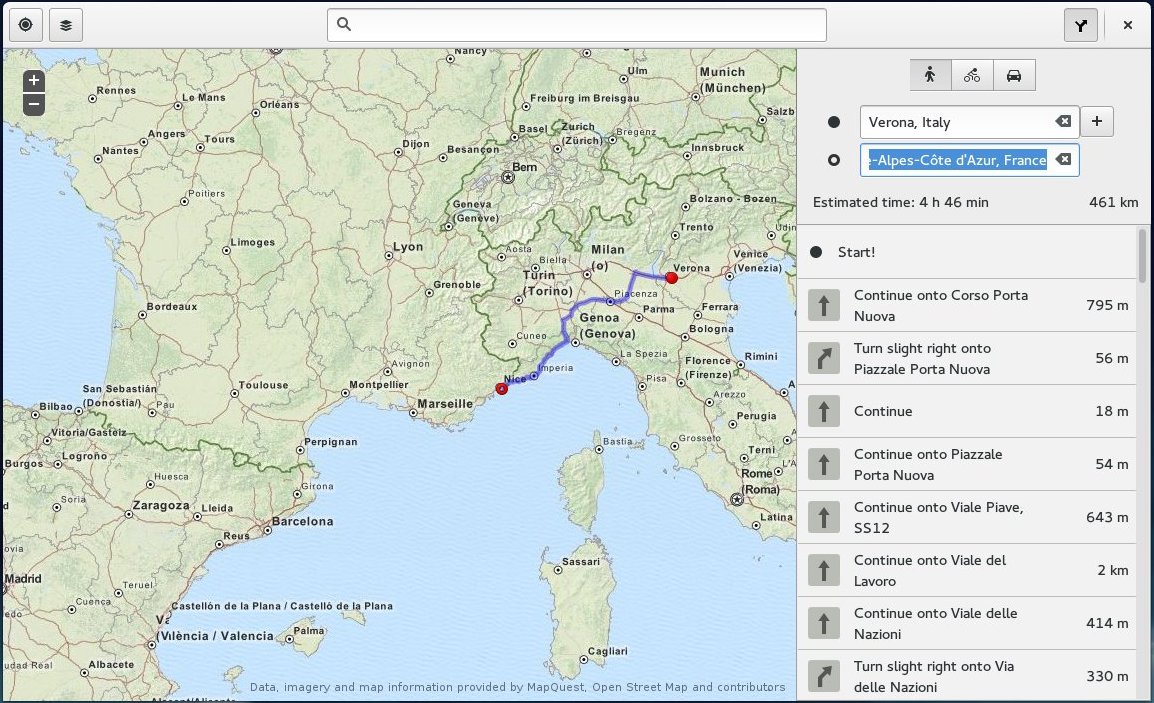Select bicycle routing mode
This screenshot has height=703, width=1154.
(x=972, y=75)
